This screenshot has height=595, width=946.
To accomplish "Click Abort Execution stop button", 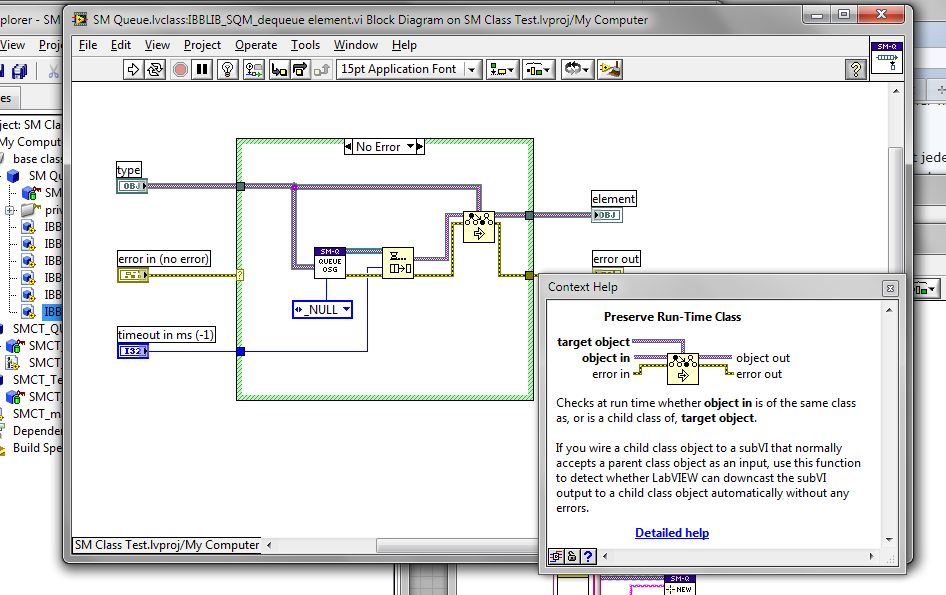I will [x=180, y=69].
